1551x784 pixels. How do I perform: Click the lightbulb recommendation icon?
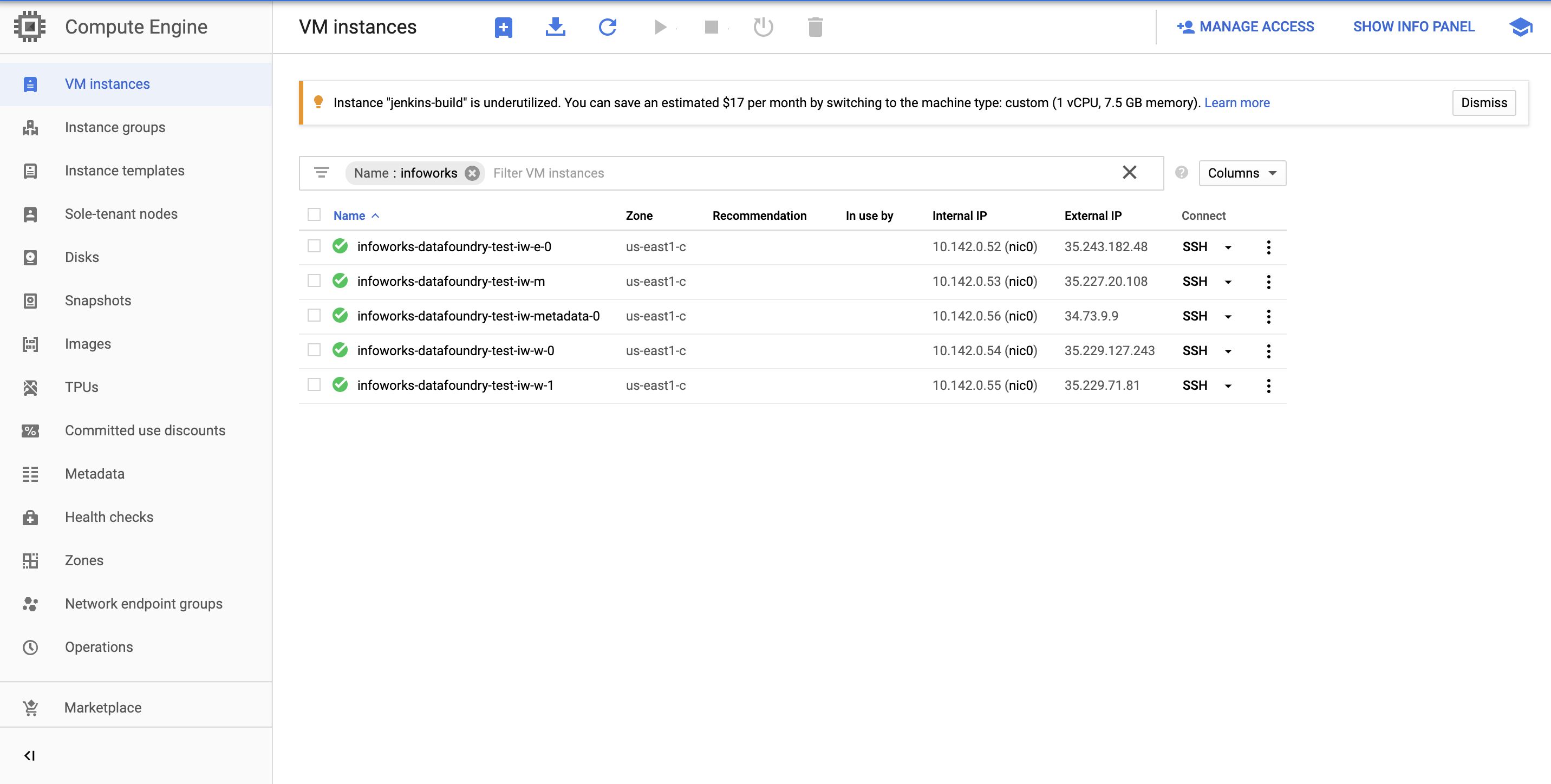click(318, 102)
